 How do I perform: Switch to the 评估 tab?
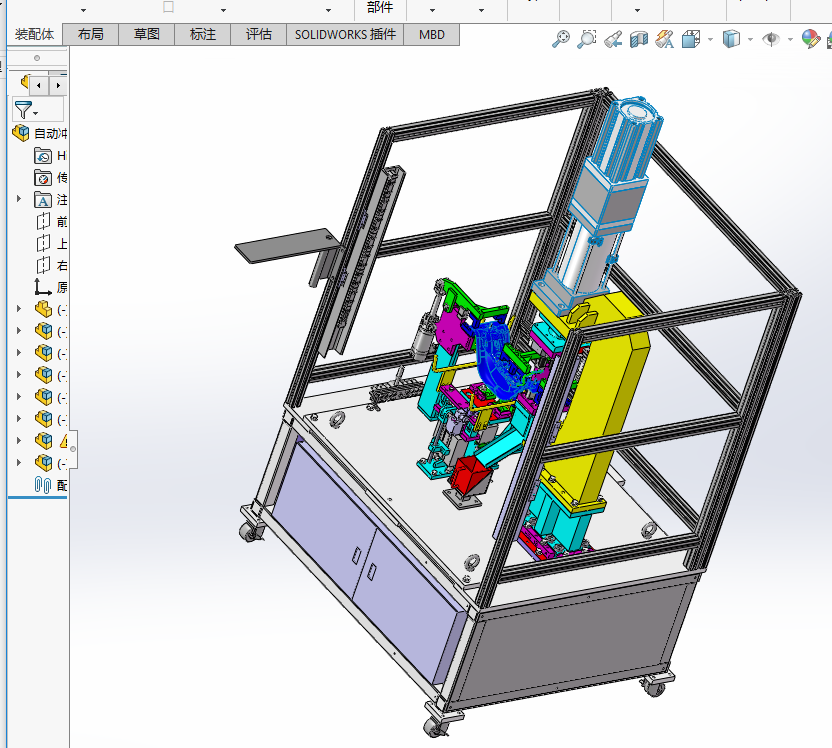[258, 34]
